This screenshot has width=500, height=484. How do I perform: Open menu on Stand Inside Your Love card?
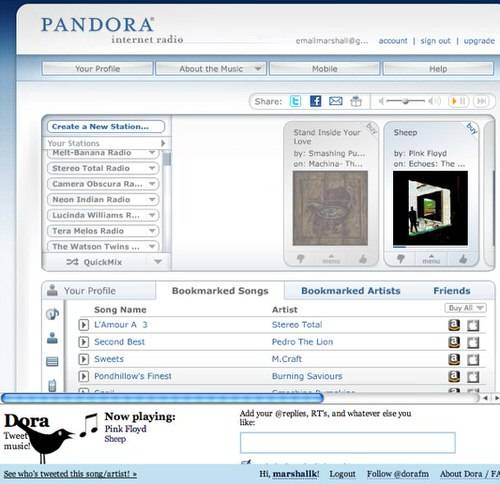coord(331,259)
